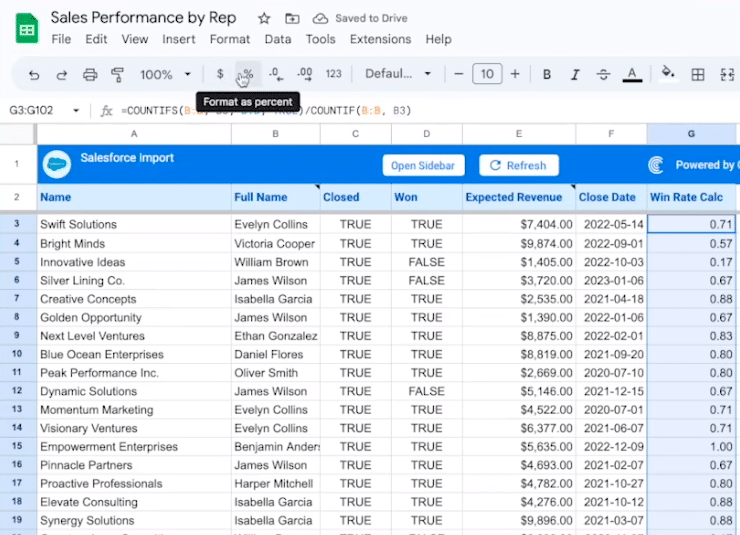Toggle bold formatting
This screenshot has height=535, width=740.
[547, 74]
